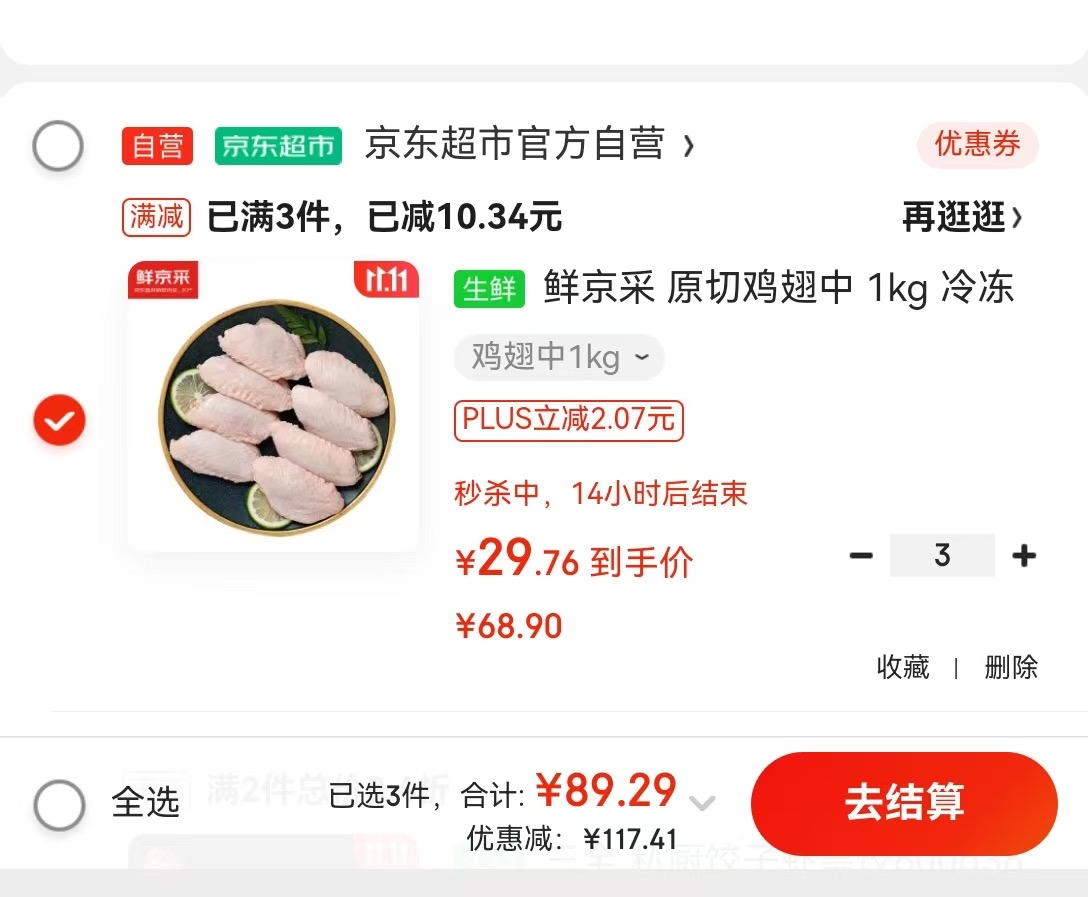The width and height of the screenshot is (1088, 897).
Task: Tap the 满减 promotion tag
Action: coord(156,217)
